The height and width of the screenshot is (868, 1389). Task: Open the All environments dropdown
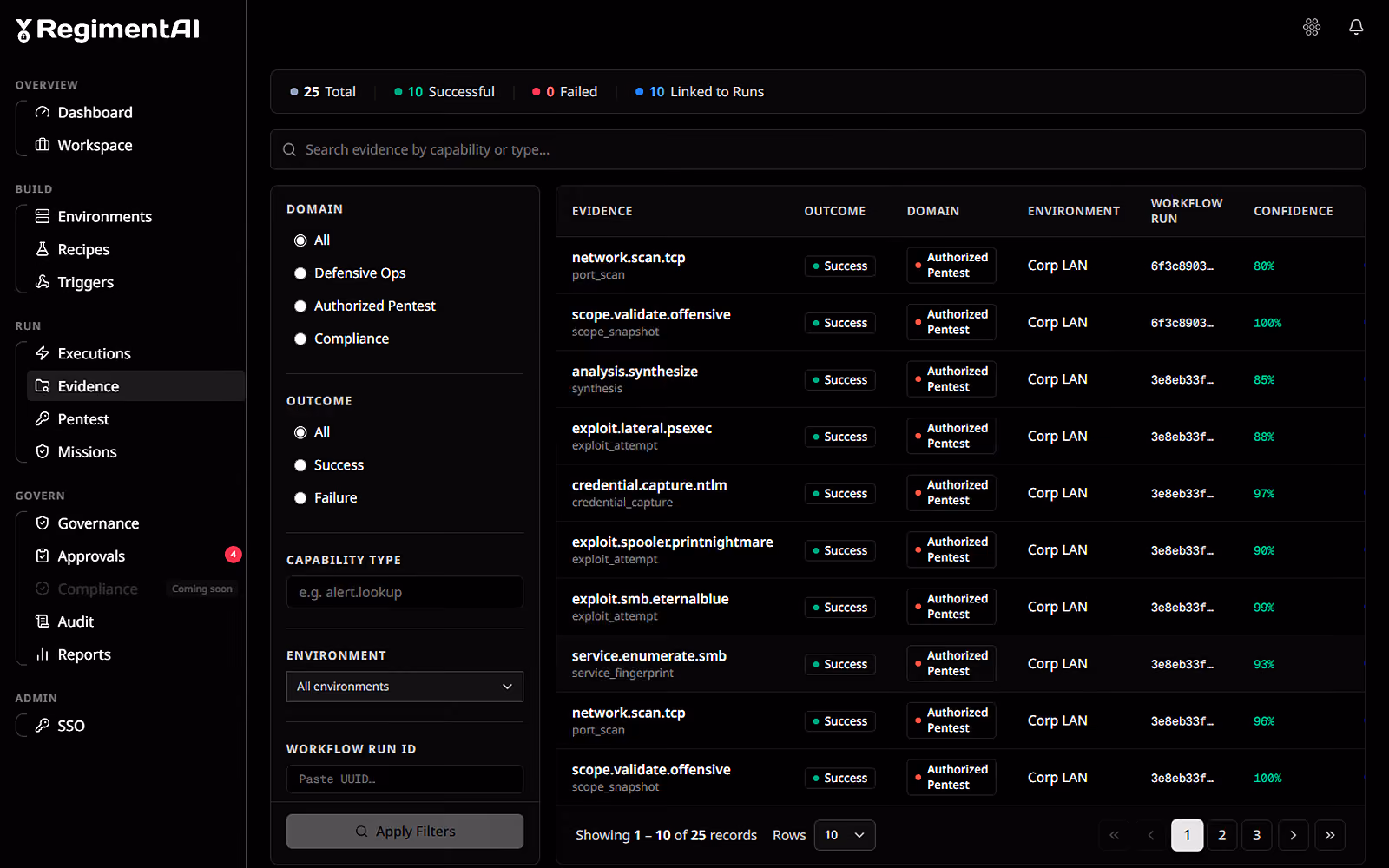pos(405,687)
